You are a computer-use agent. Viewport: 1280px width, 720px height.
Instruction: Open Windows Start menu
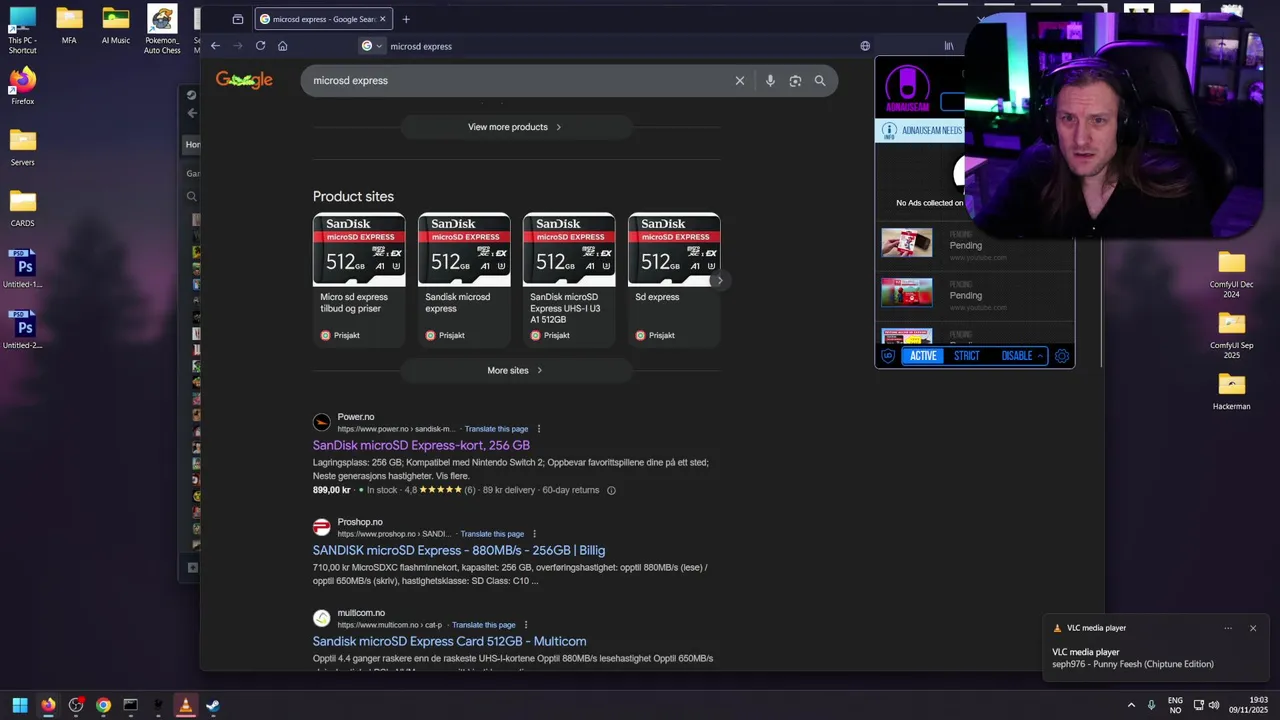tap(19, 705)
